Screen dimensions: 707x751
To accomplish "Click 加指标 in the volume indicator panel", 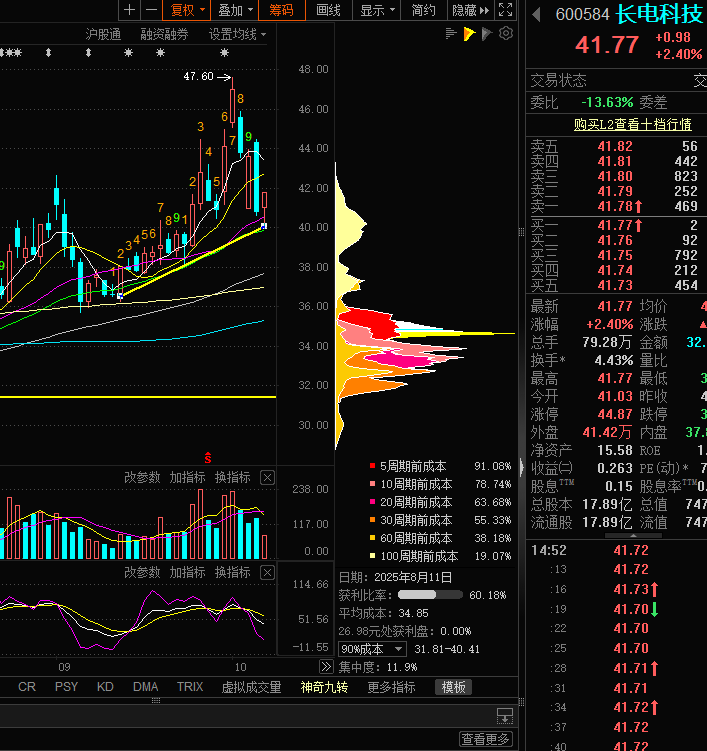I will 187,478.
